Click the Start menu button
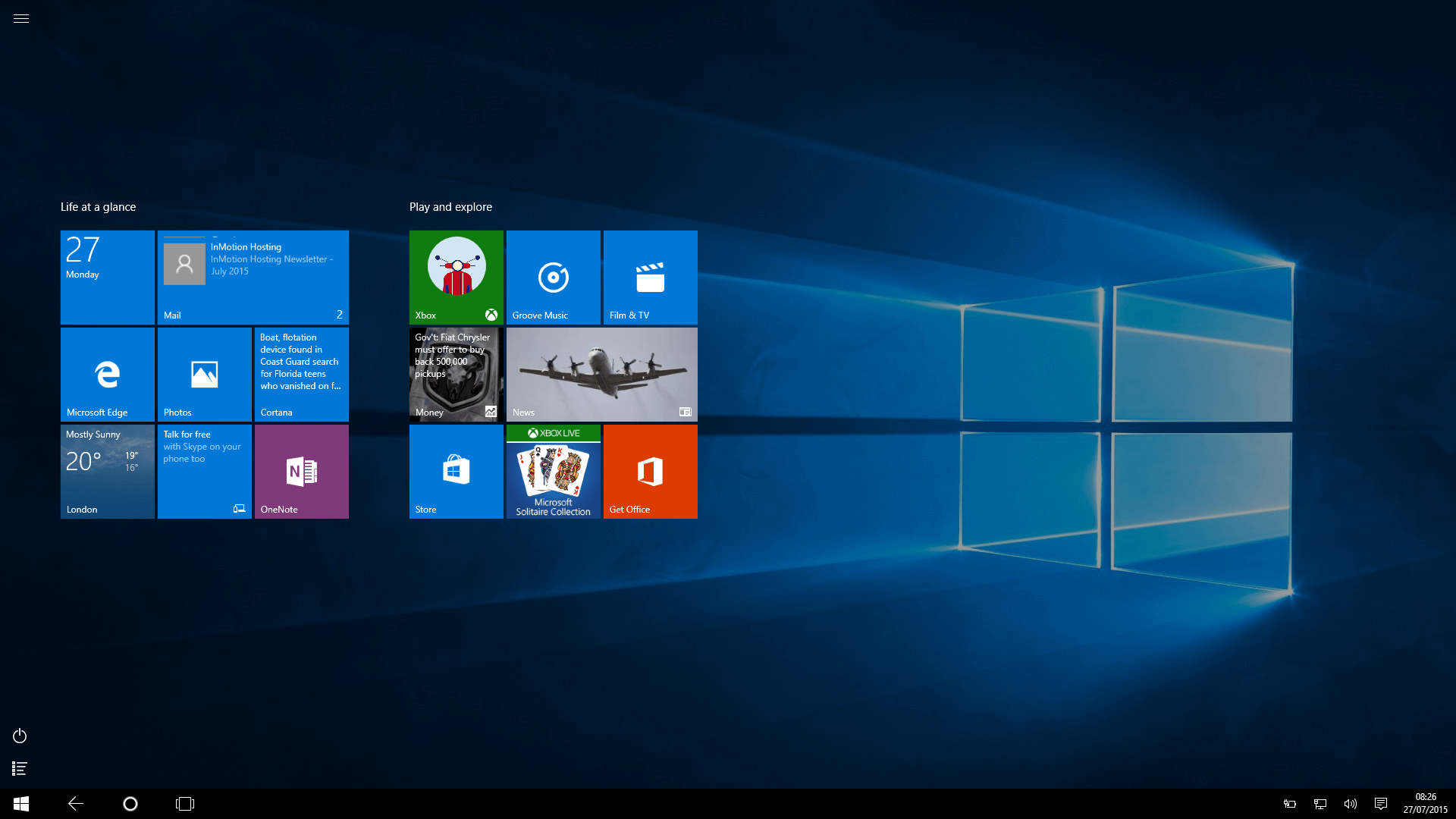The width and height of the screenshot is (1456, 819). pyautogui.click(x=19, y=803)
